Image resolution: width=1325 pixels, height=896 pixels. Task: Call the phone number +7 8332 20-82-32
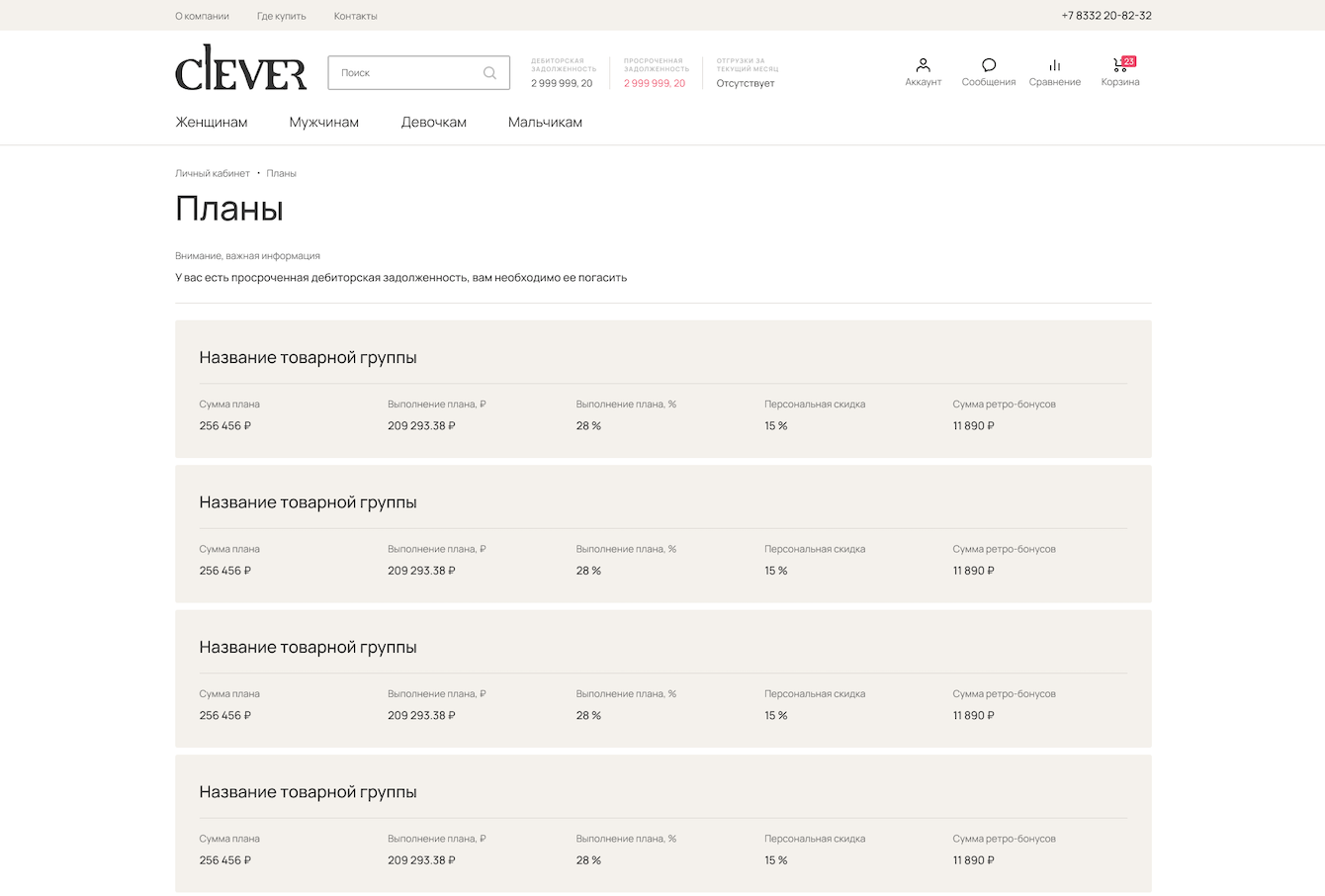tap(1105, 16)
